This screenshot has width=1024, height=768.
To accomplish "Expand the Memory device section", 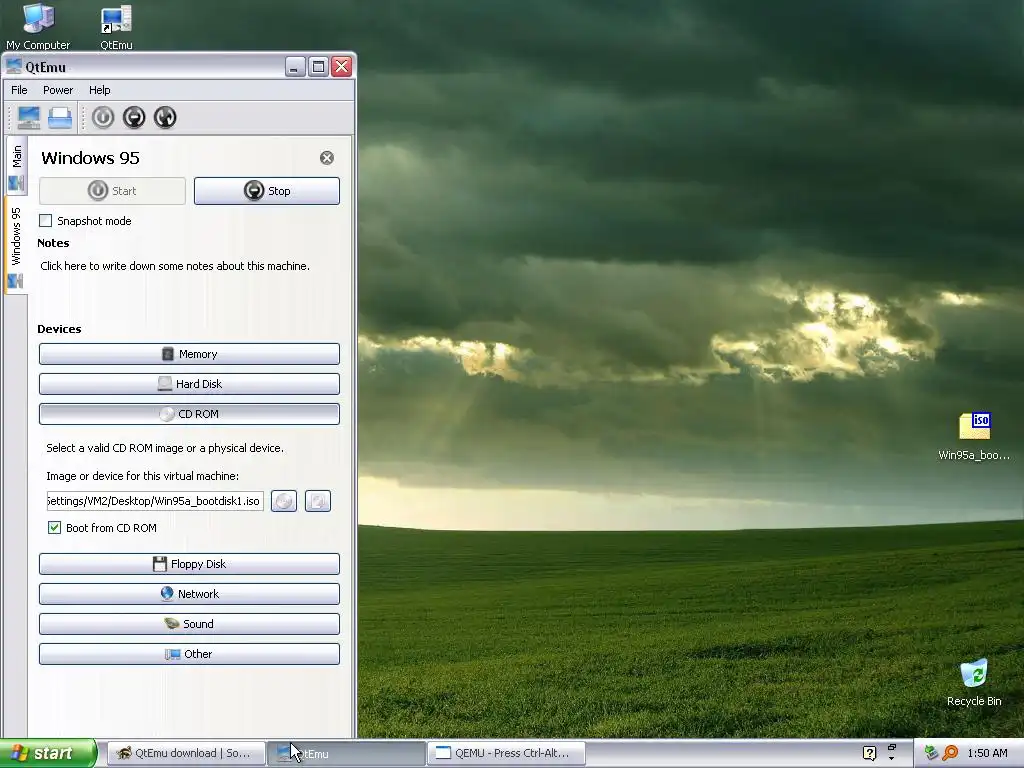I will [189, 354].
